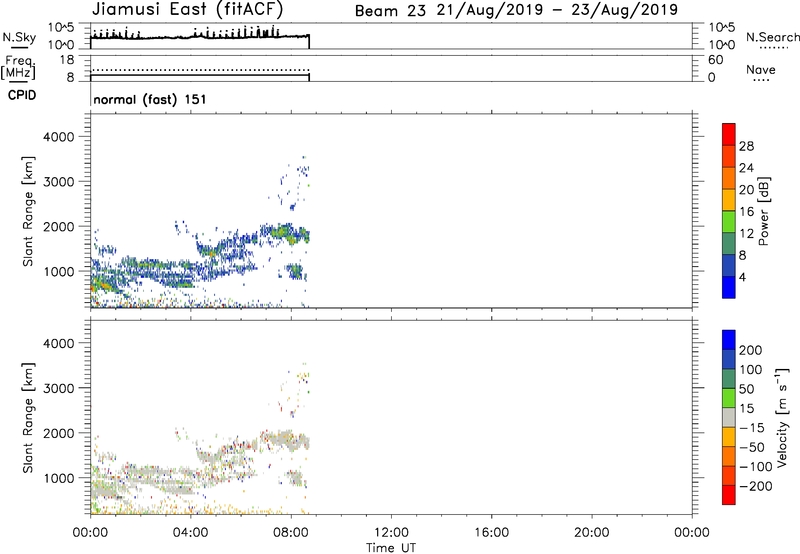Click the 'Velocity [m s-1]' colorbar label
Screen dimensions: 800x554
pos(782,418)
